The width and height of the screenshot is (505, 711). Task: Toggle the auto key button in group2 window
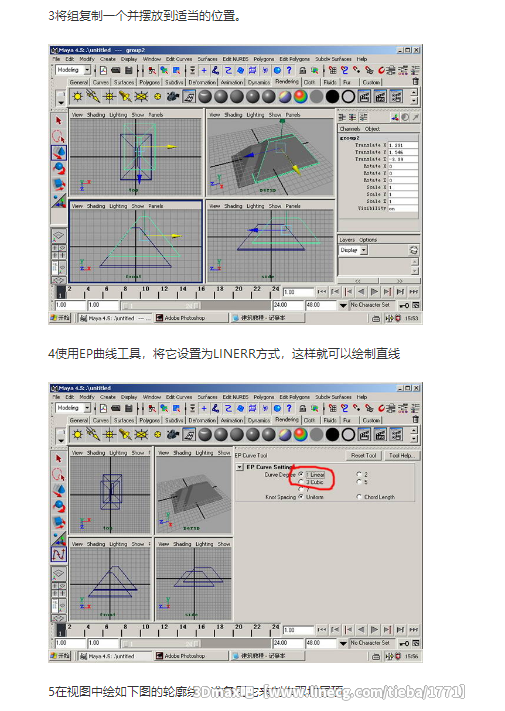[404, 305]
